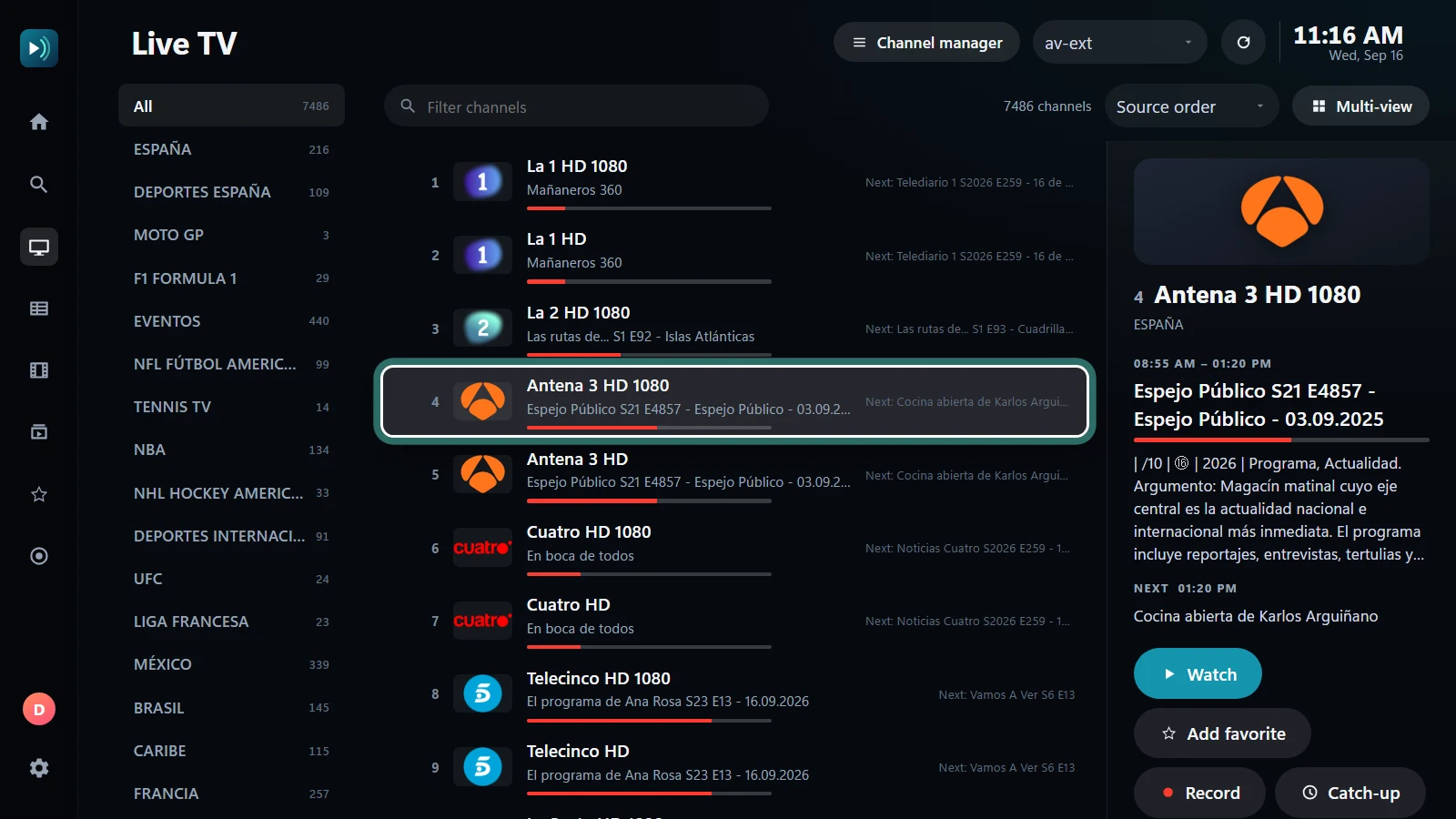Open the Movies film icon in sidebar
Image resolution: width=1456 pixels, height=819 pixels.
click(x=39, y=370)
